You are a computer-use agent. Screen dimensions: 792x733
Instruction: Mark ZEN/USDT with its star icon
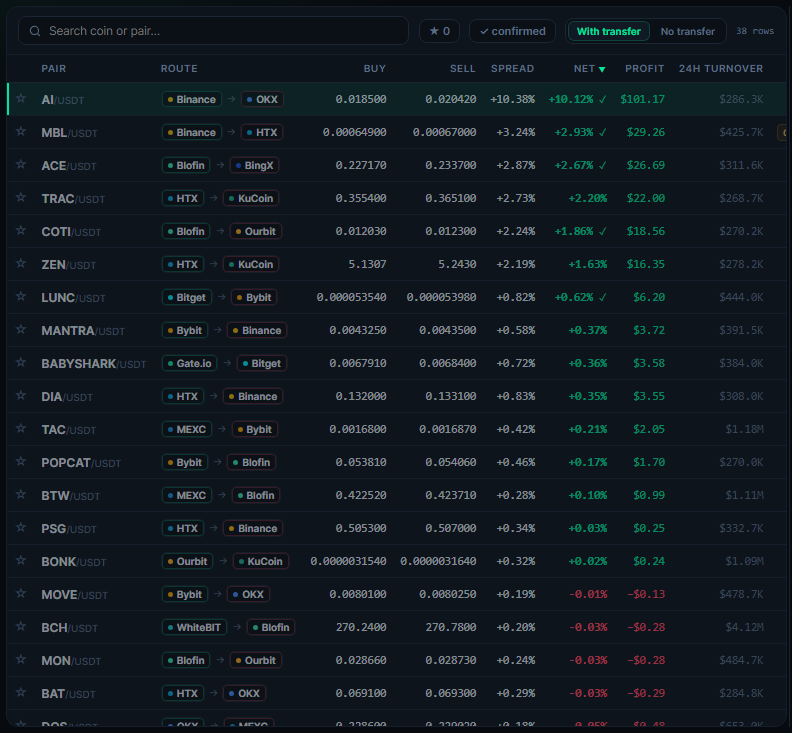pos(21,264)
